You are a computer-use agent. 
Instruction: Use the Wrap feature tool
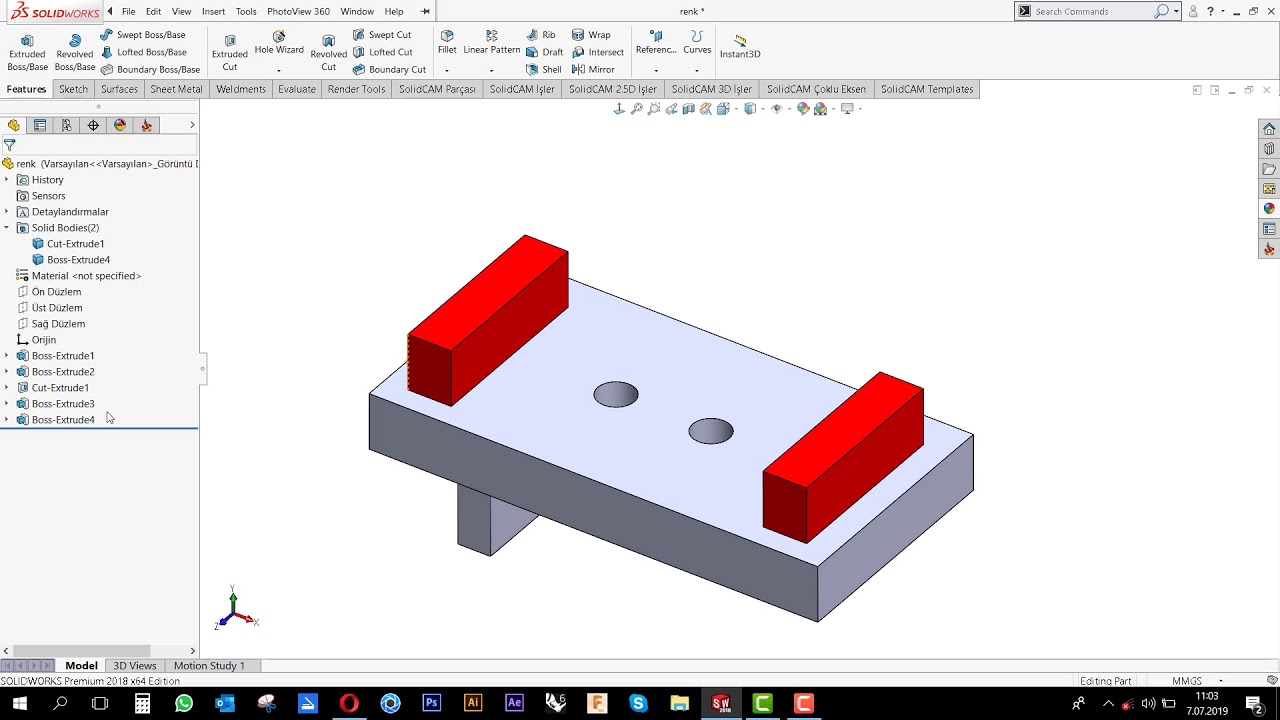591,35
